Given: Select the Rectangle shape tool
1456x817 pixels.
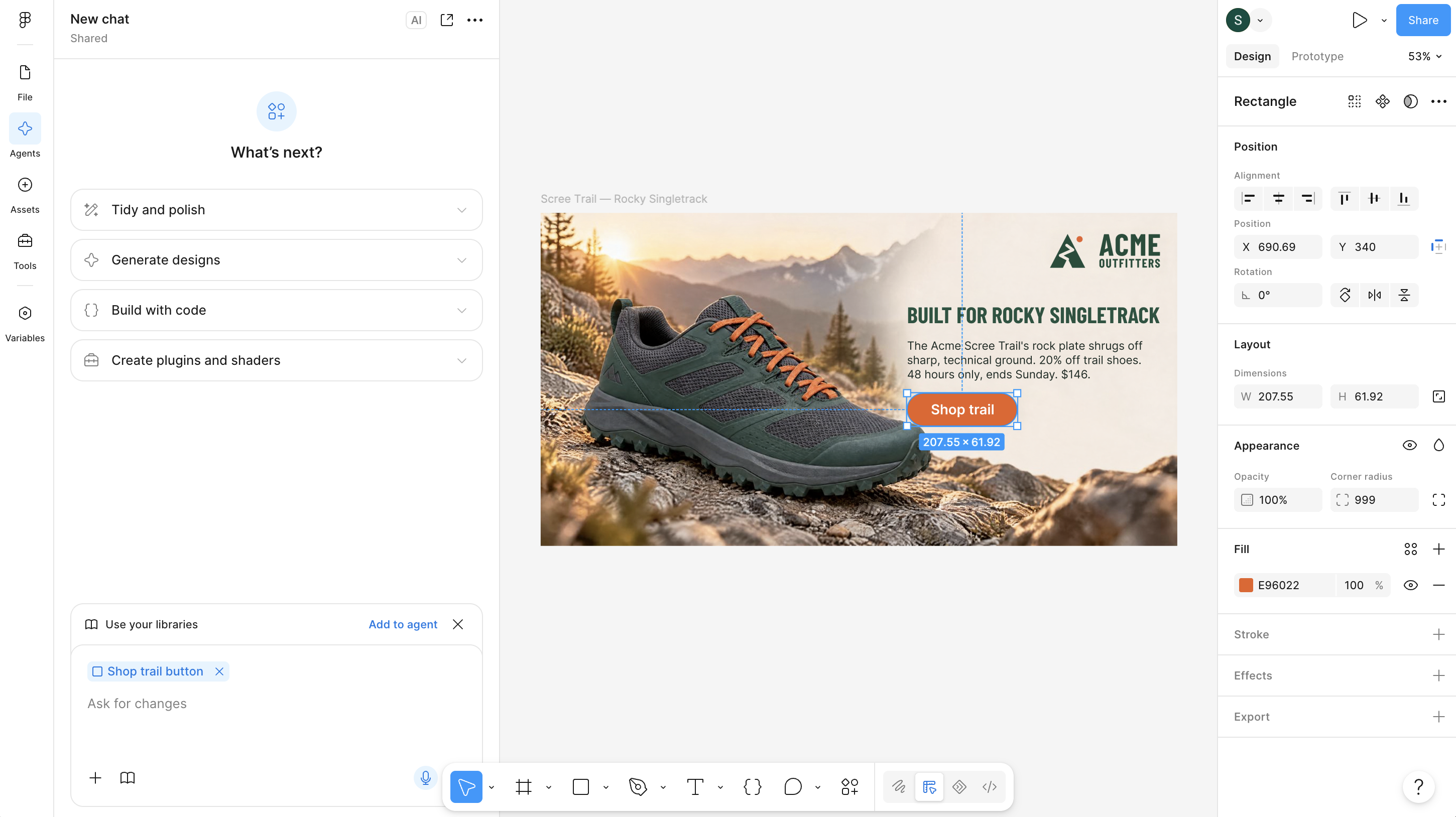Looking at the screenshot, I should click(x=580, y=786).
